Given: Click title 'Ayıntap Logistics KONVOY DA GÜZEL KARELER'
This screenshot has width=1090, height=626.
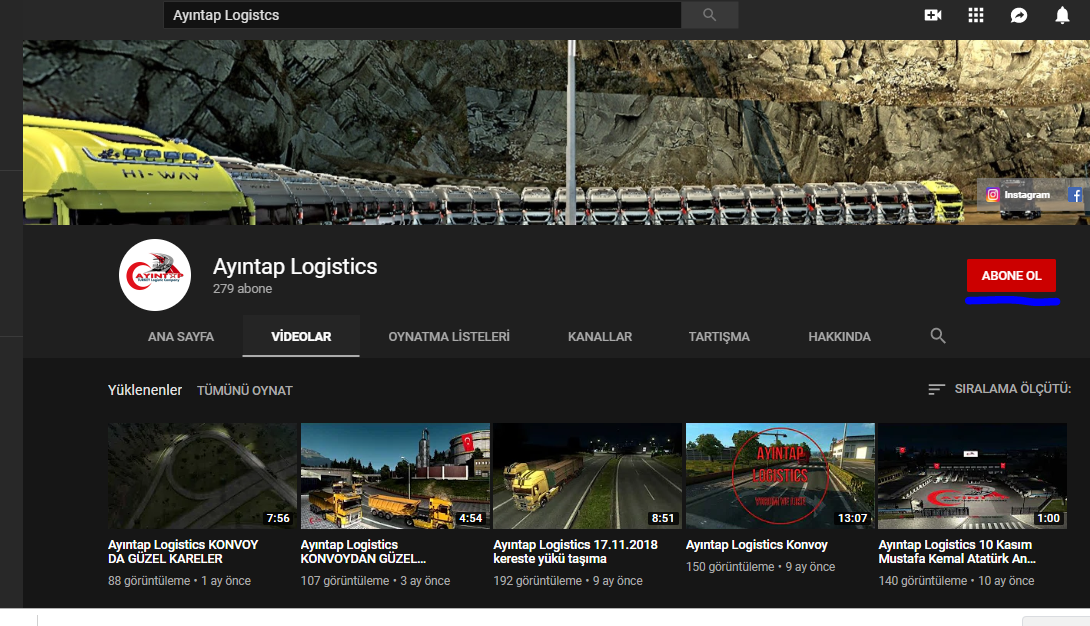Looking at the screenshot, I should [183, 552].
